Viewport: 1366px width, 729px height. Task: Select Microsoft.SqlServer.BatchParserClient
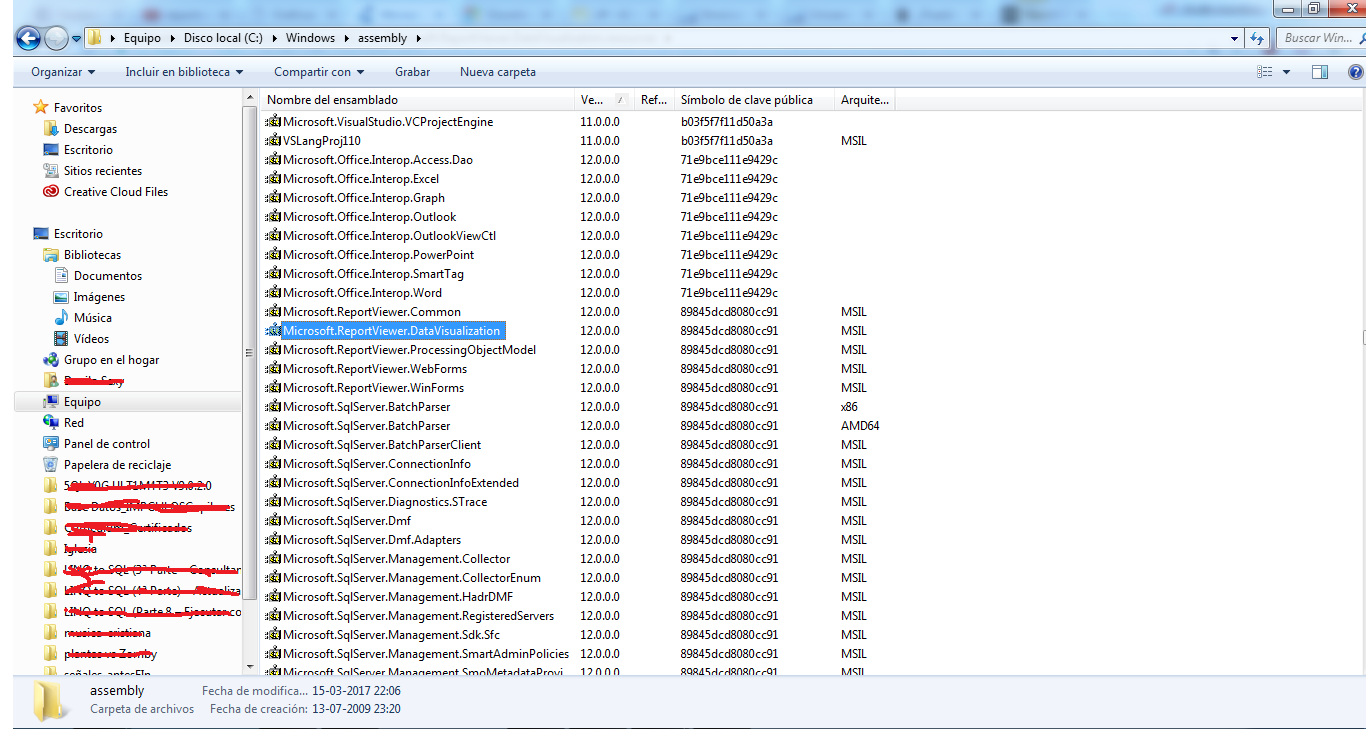coord(382,445)
